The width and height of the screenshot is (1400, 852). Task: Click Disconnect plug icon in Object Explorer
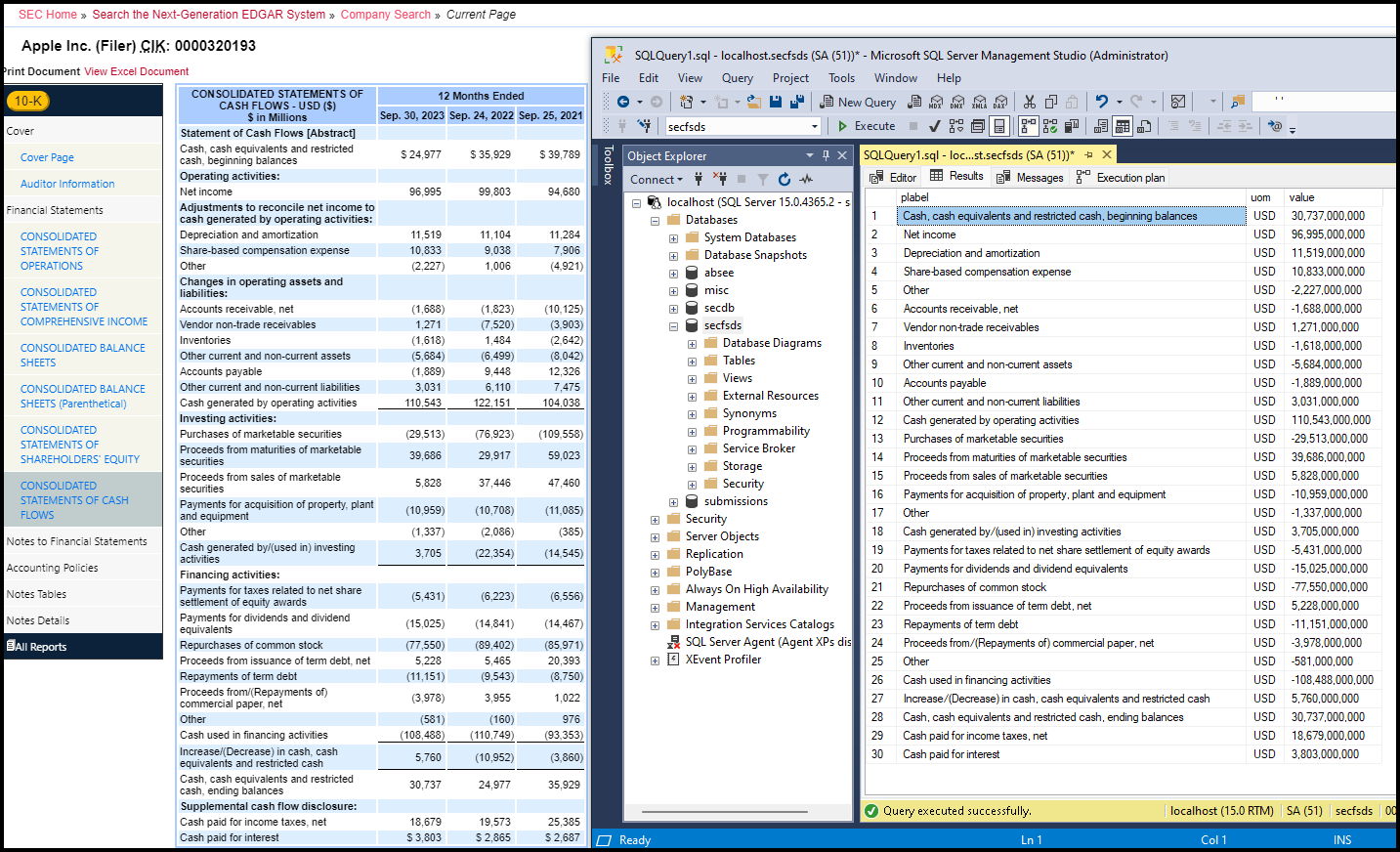coord(720,179)
